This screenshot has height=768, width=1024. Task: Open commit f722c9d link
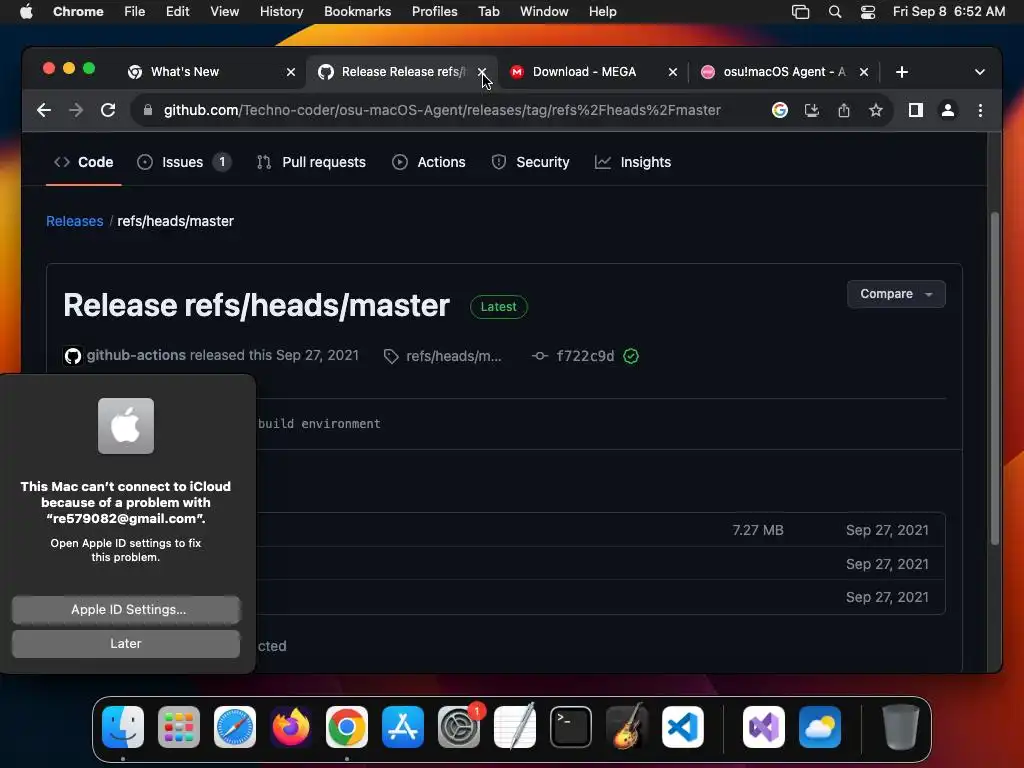click(x=585, y=356)
